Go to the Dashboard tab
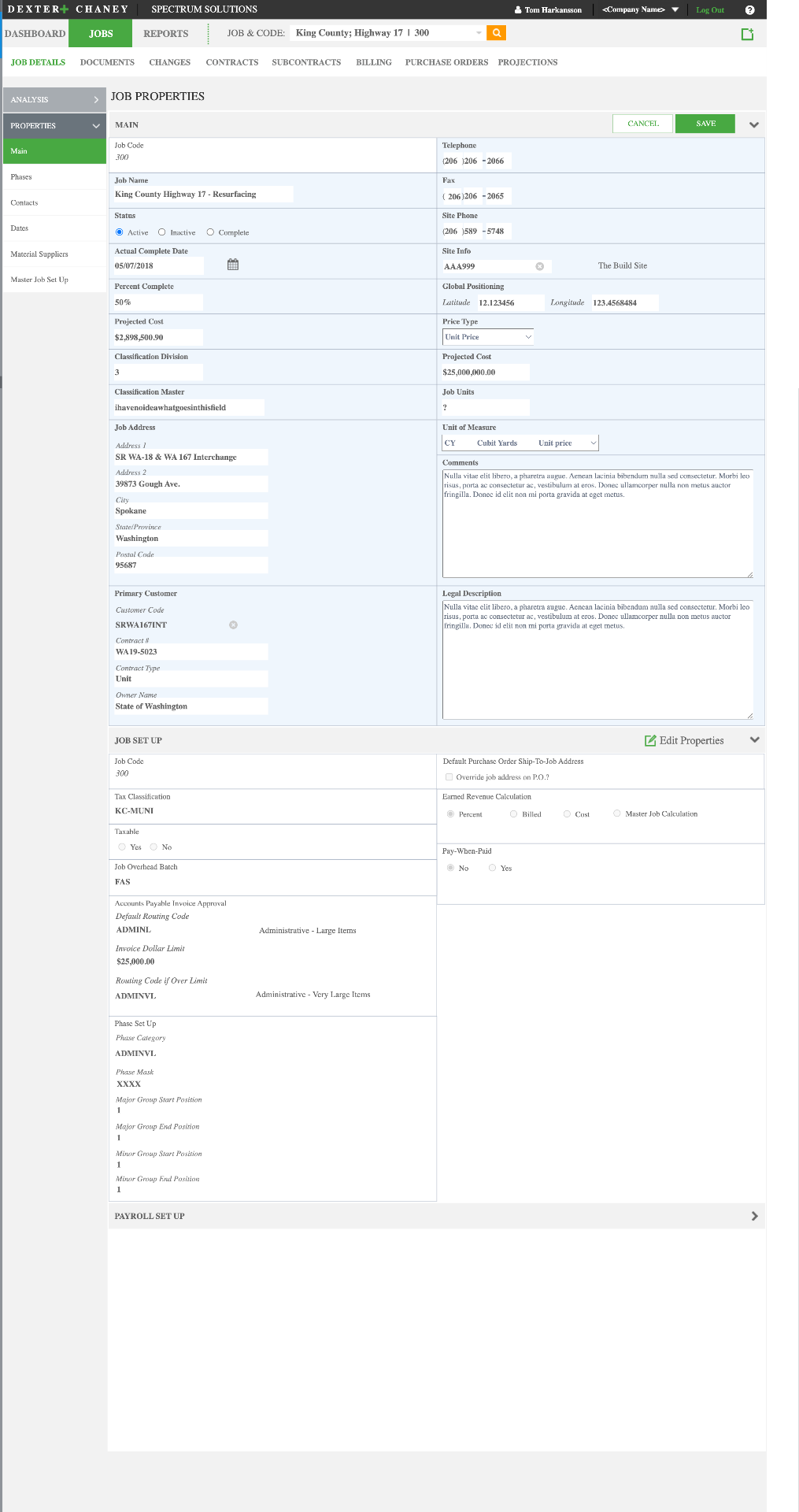The image size is (799, 1512). 35,33
